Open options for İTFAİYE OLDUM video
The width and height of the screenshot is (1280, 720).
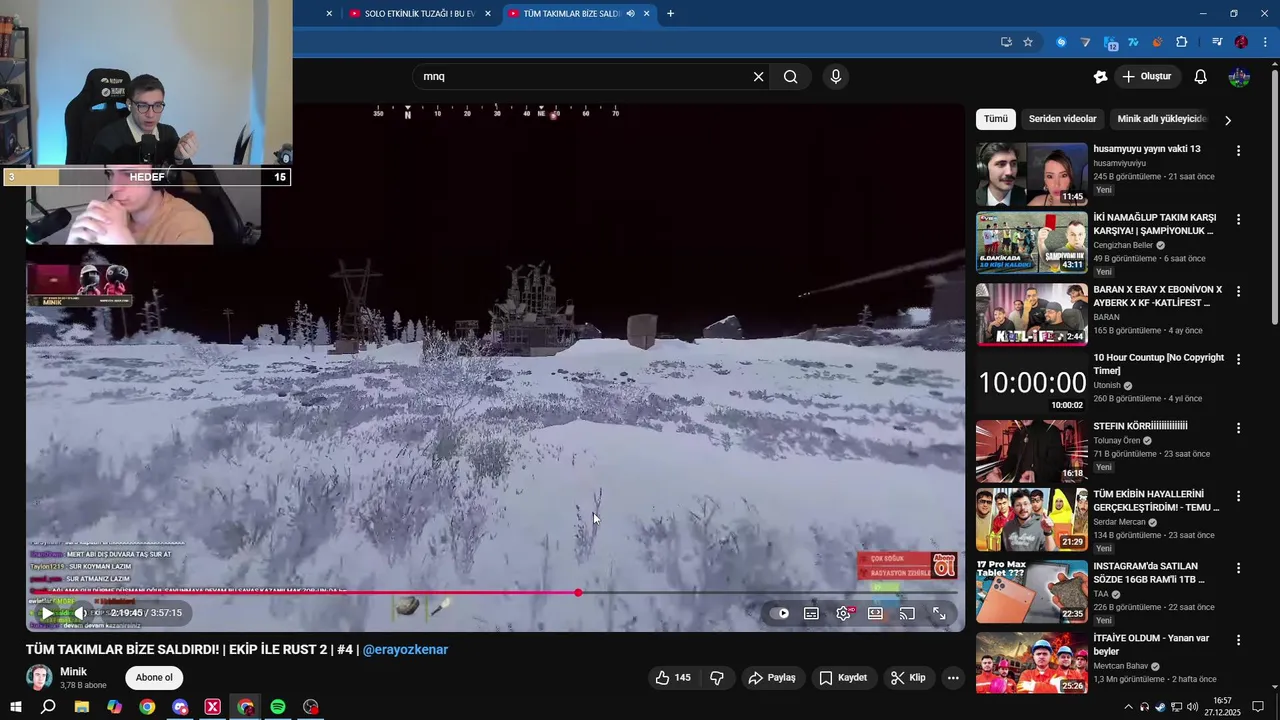coord(1238,639)
